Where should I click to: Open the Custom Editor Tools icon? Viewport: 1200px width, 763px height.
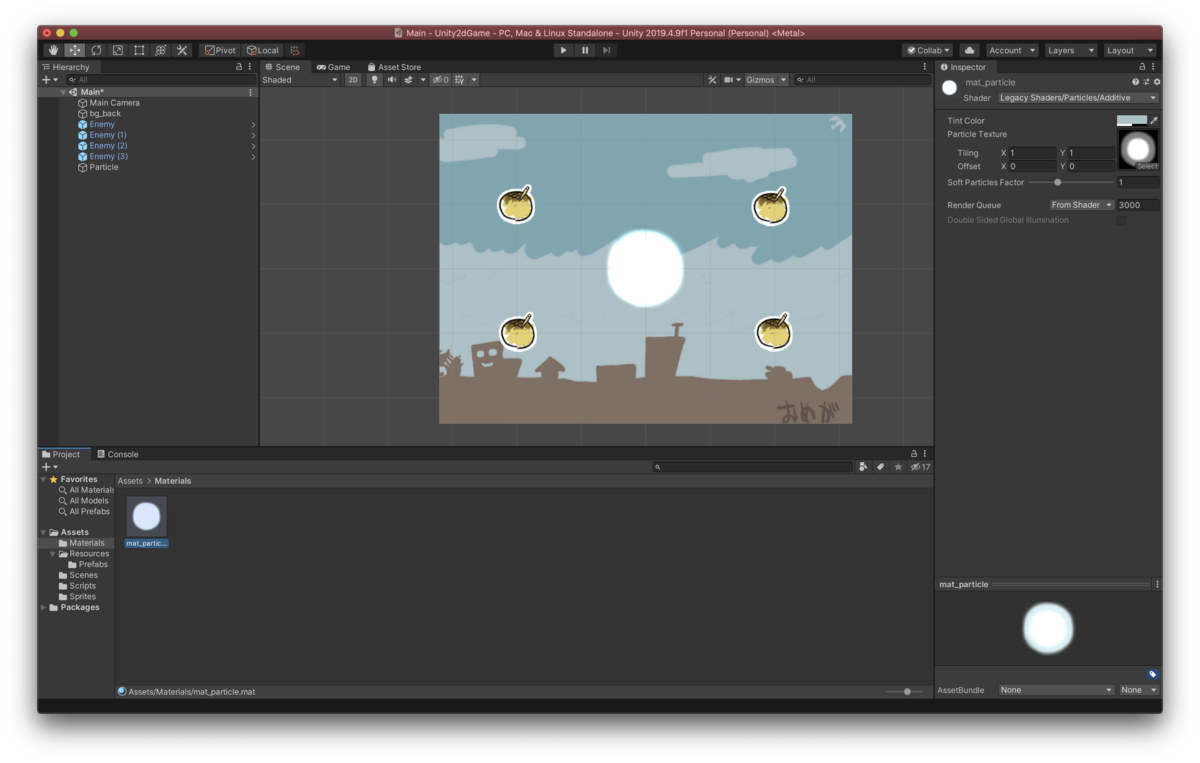pos(183,50)
